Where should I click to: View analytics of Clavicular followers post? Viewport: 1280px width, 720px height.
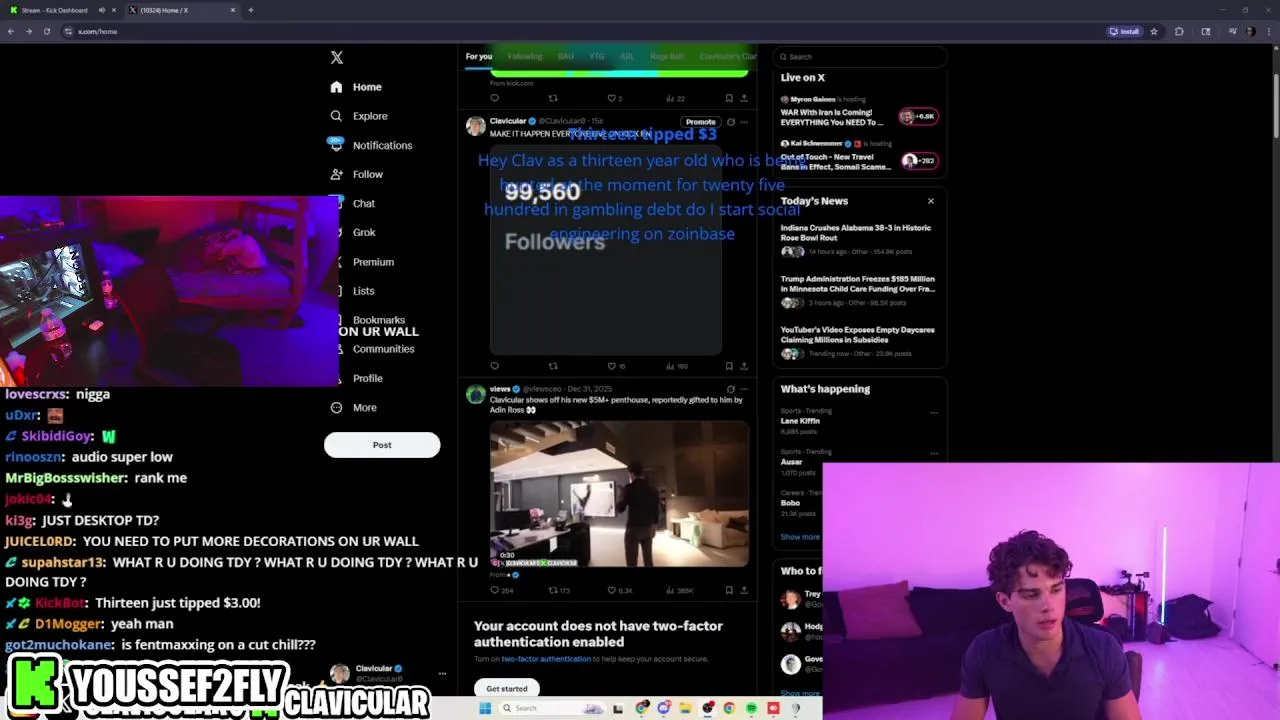tap(678, 366)
